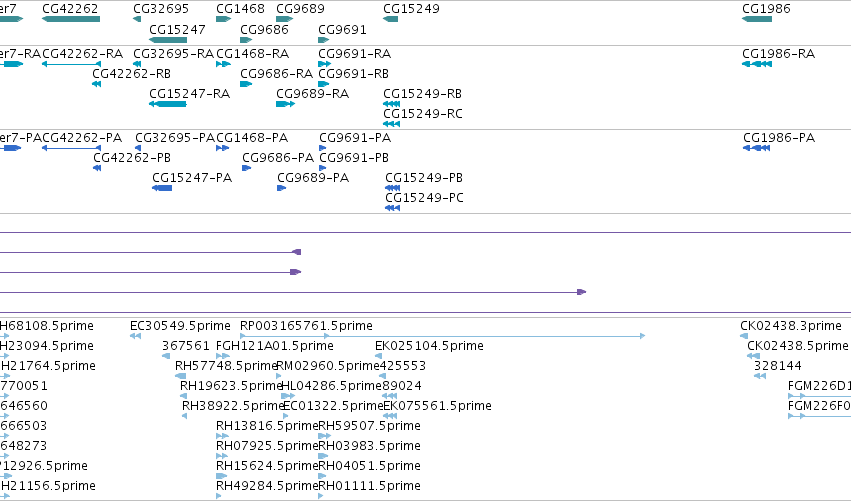Select the CG15247-PA protein glyph
The image size is (851, 501).
[162, 188]
